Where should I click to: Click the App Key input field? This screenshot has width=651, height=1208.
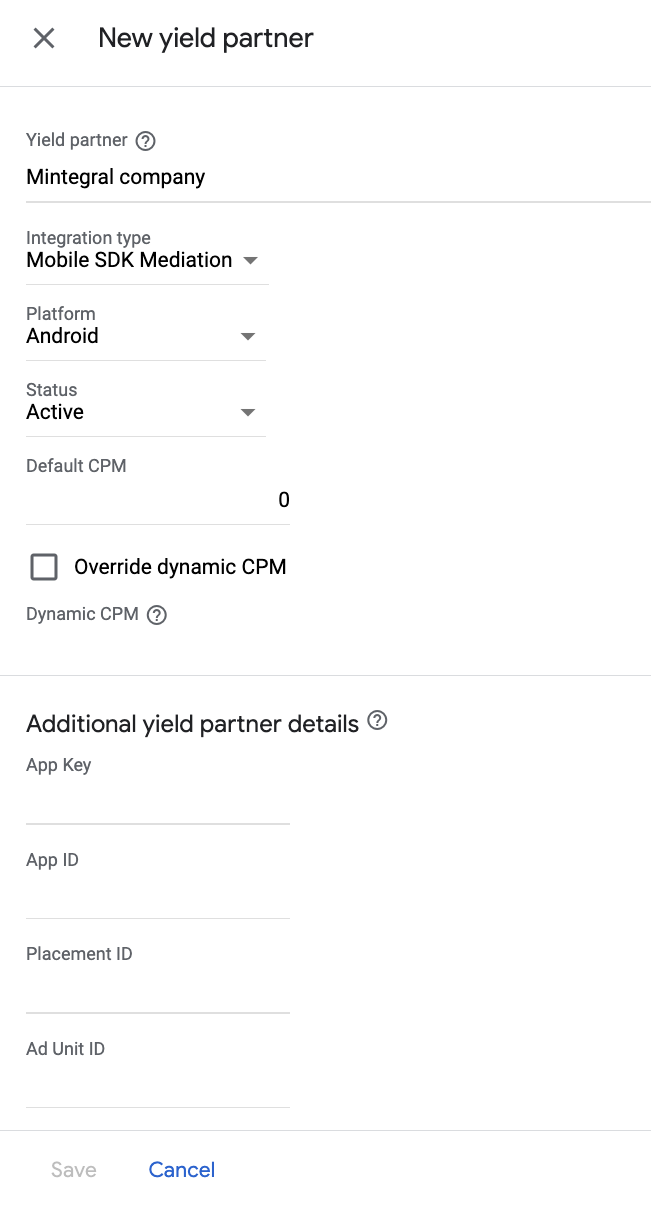pyautogui.click(x=158, y=803)
